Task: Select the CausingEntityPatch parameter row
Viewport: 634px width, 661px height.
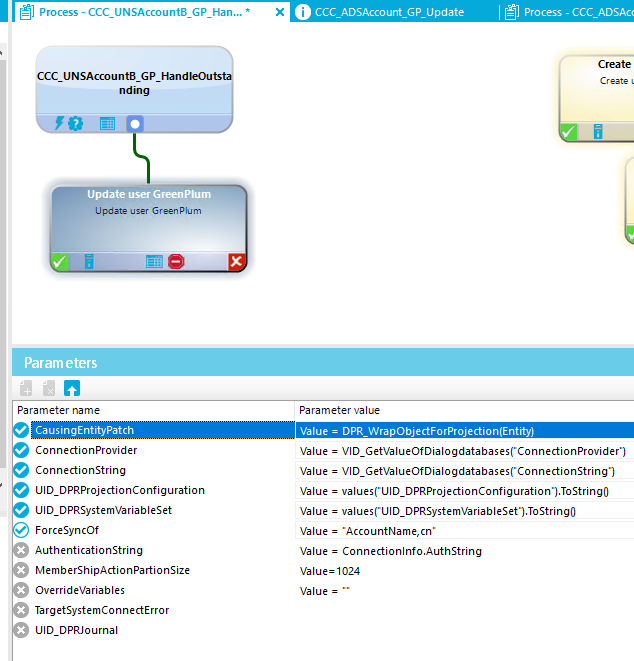Action: (x=323, y=430)
